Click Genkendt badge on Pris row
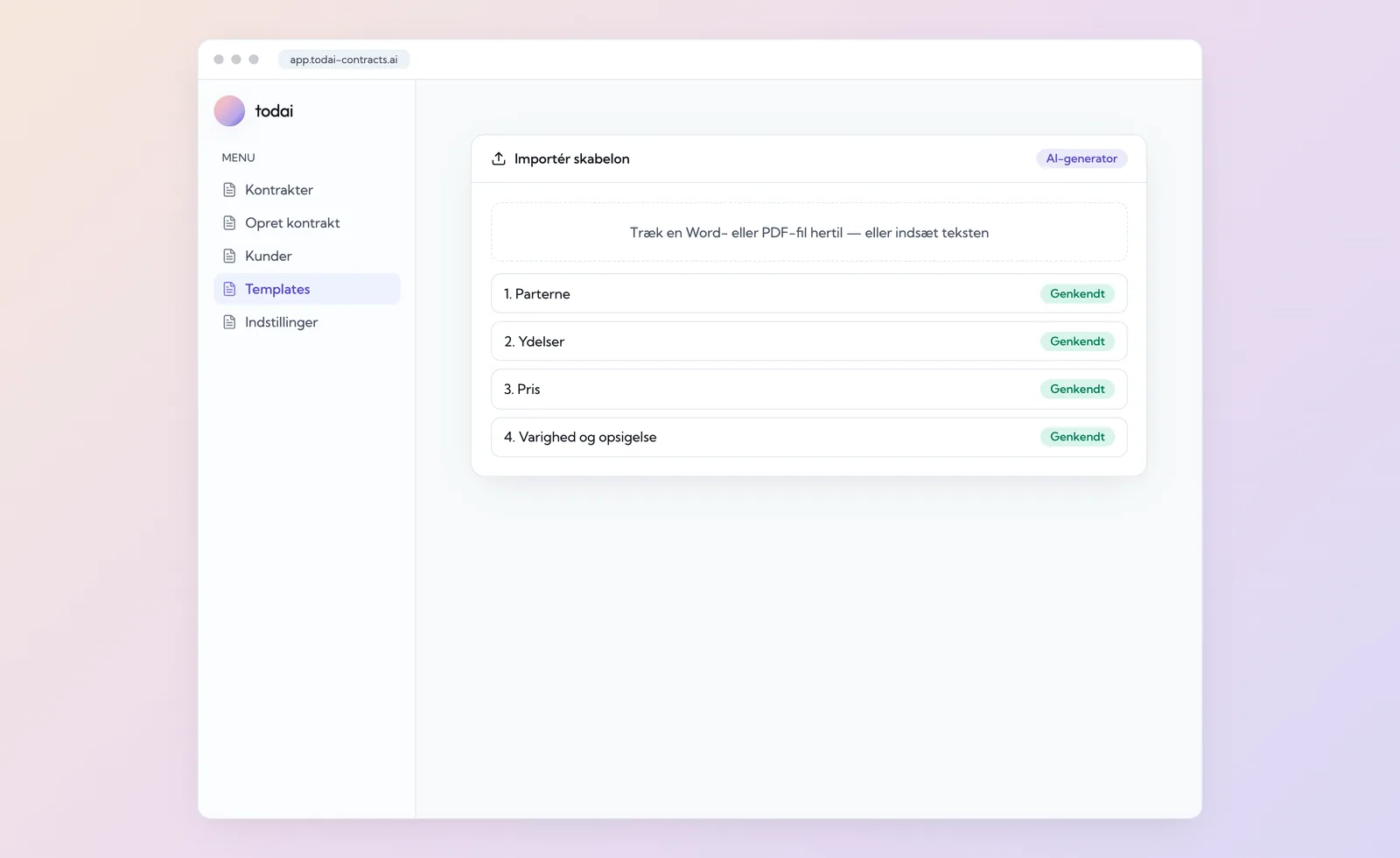This screenshot has width=1400, height=858. (1077, 389)
